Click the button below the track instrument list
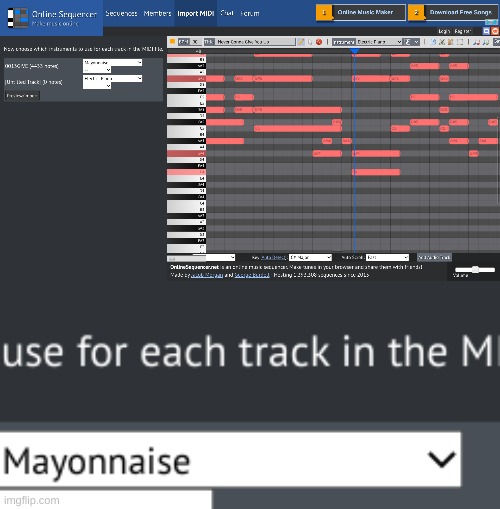The width and height of the screenshot is (500, 509). coord(22,96)
